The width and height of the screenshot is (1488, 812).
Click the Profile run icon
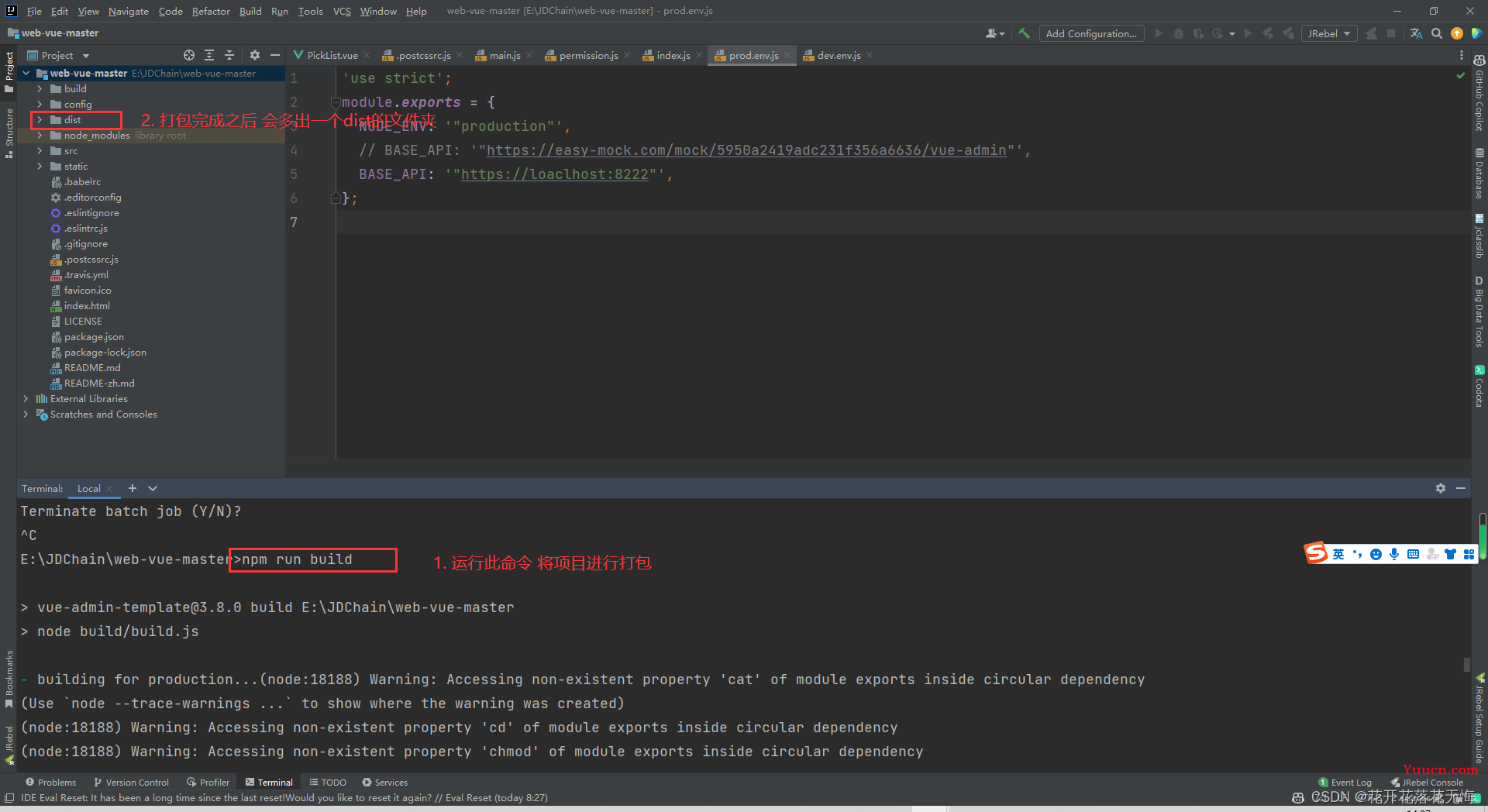1218,33
